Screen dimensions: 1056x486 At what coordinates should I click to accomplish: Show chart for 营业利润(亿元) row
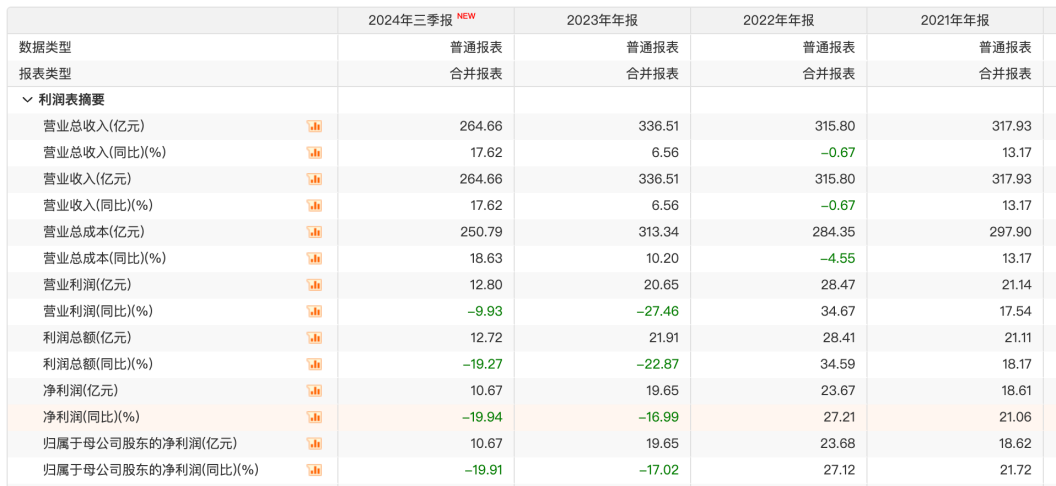pyautogui.click(x=314, y=285)
